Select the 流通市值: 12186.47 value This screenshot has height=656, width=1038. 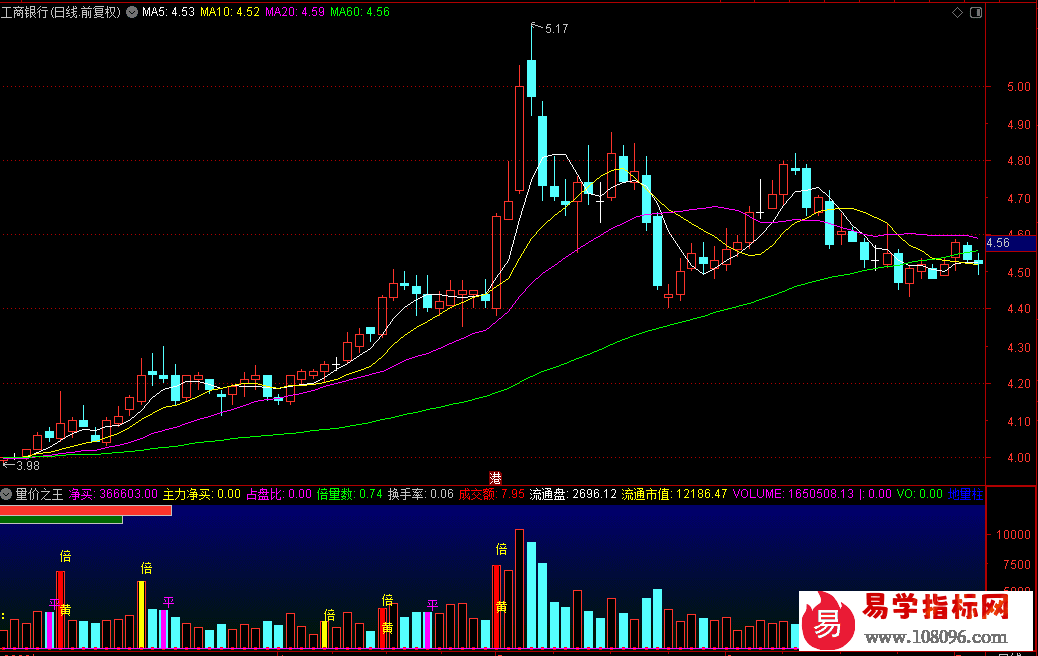[x=674, y=494]
